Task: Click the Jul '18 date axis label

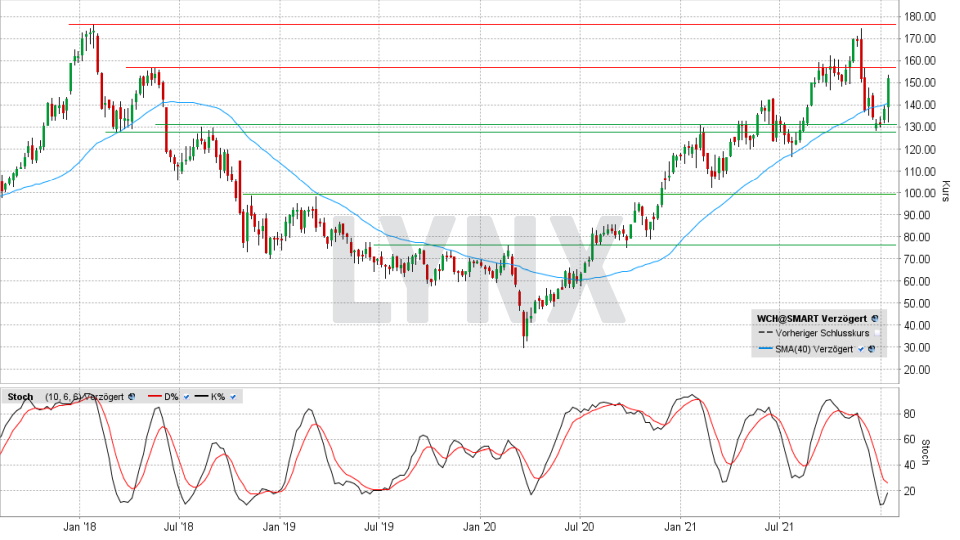Action: (x=179, y=527)
